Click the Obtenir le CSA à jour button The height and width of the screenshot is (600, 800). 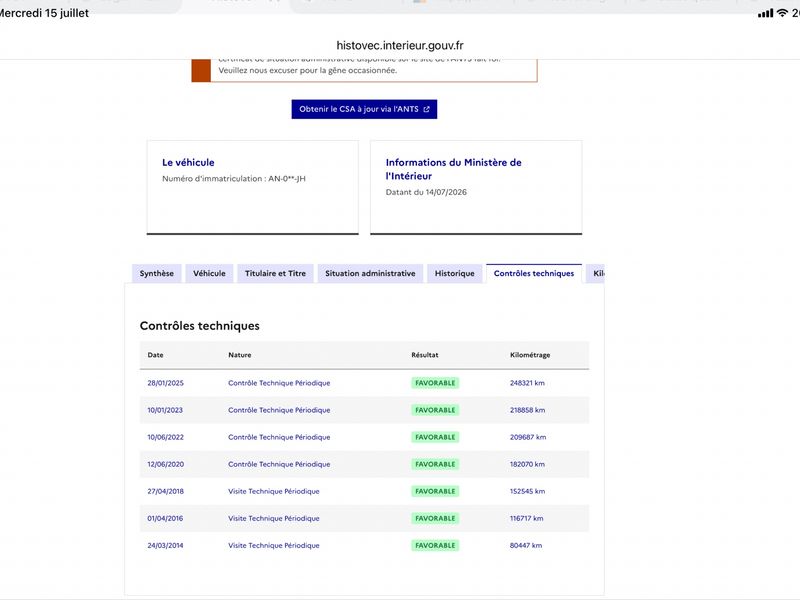click(364, 109)
